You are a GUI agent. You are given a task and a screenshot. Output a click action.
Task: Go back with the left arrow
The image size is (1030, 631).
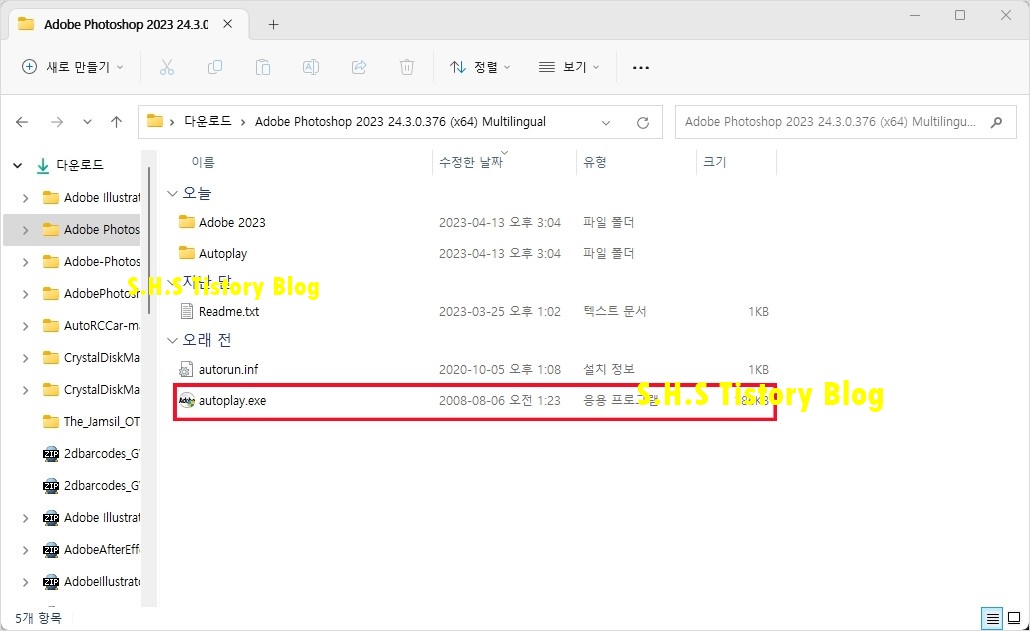(22, 121)
